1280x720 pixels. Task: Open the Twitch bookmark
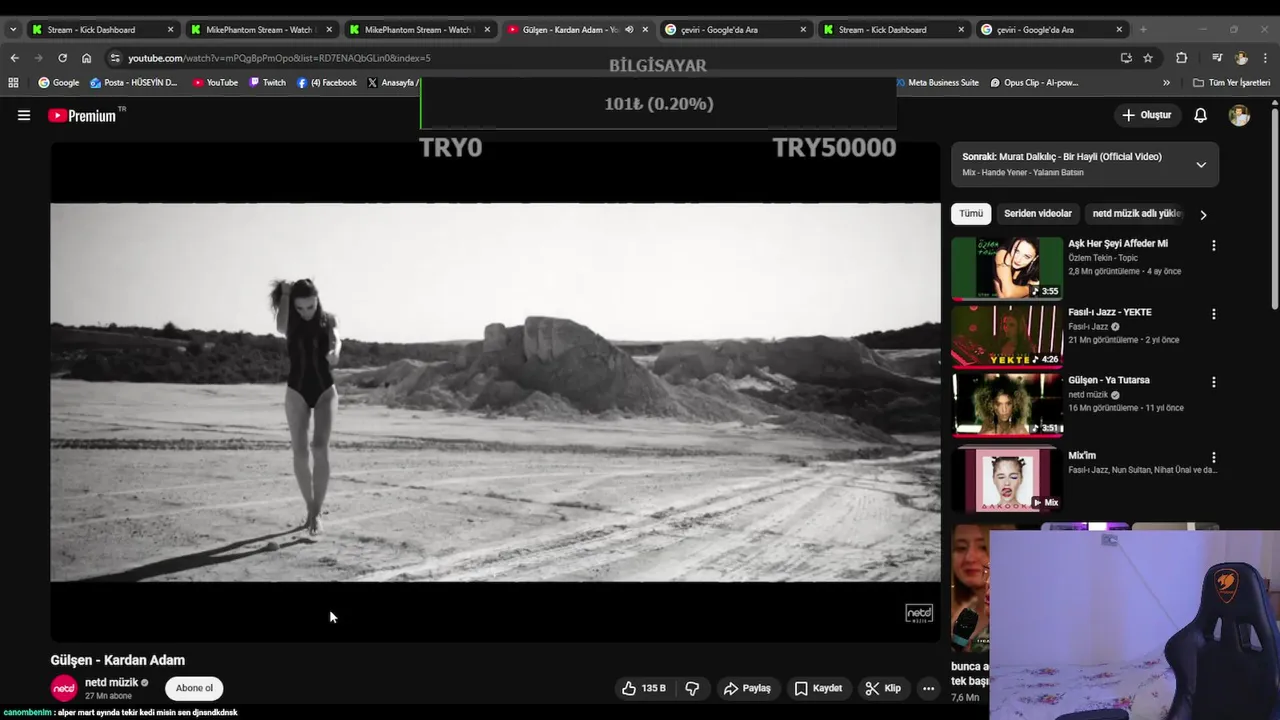(267, 83)
